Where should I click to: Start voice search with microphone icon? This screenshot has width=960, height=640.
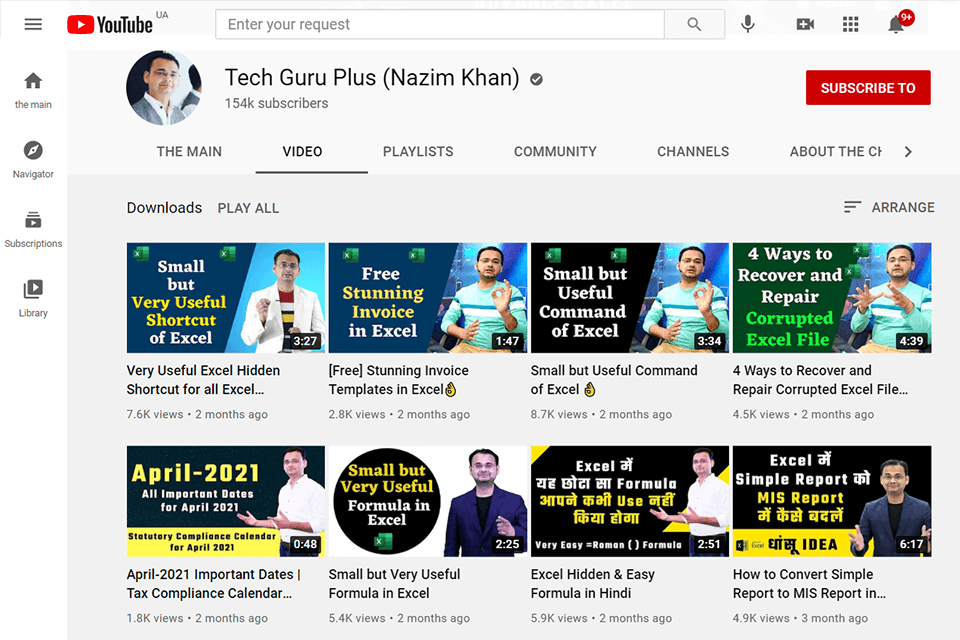pos(748,24)
